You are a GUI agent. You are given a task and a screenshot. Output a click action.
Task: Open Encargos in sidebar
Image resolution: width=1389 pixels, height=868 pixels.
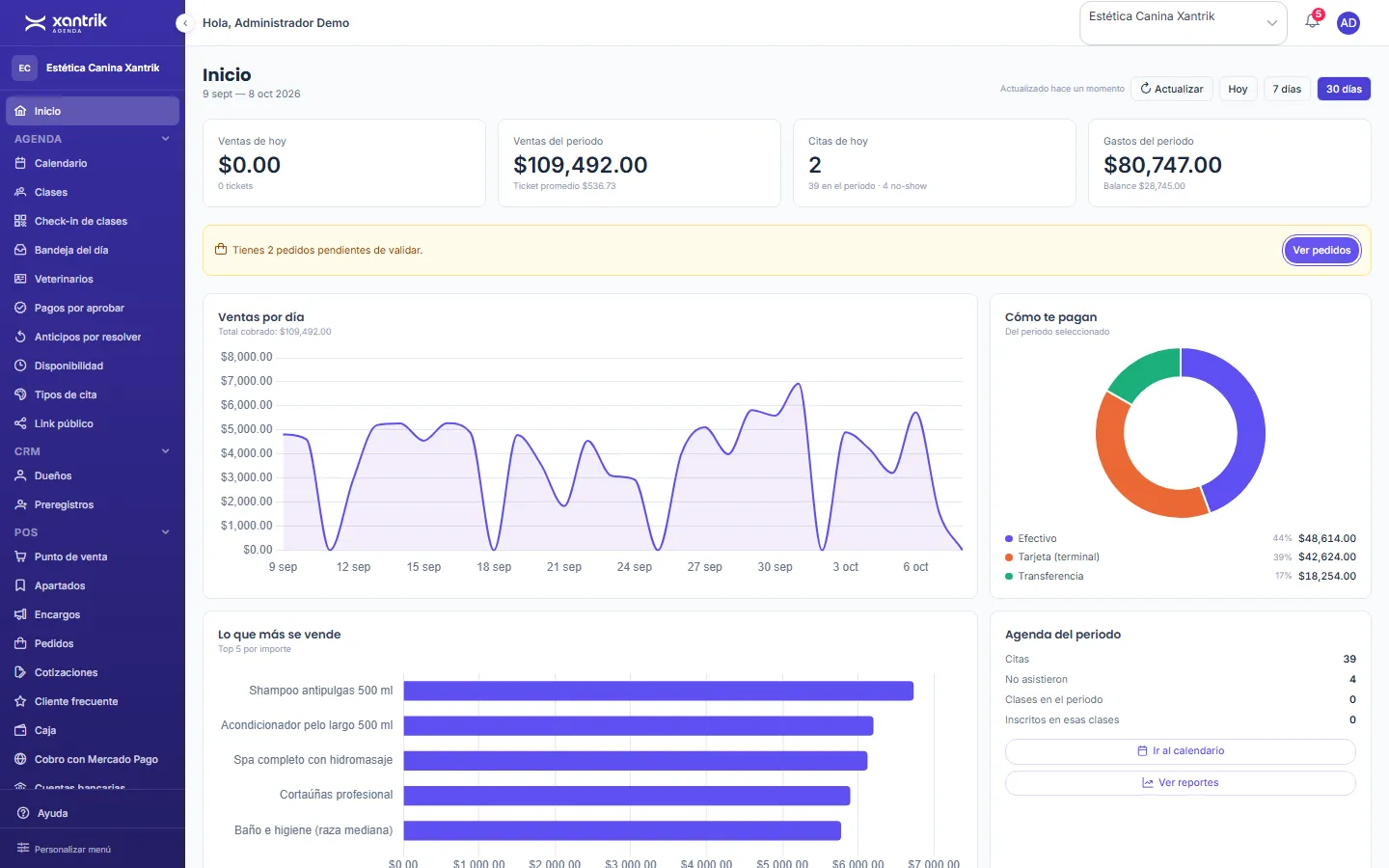pos(93,614)
